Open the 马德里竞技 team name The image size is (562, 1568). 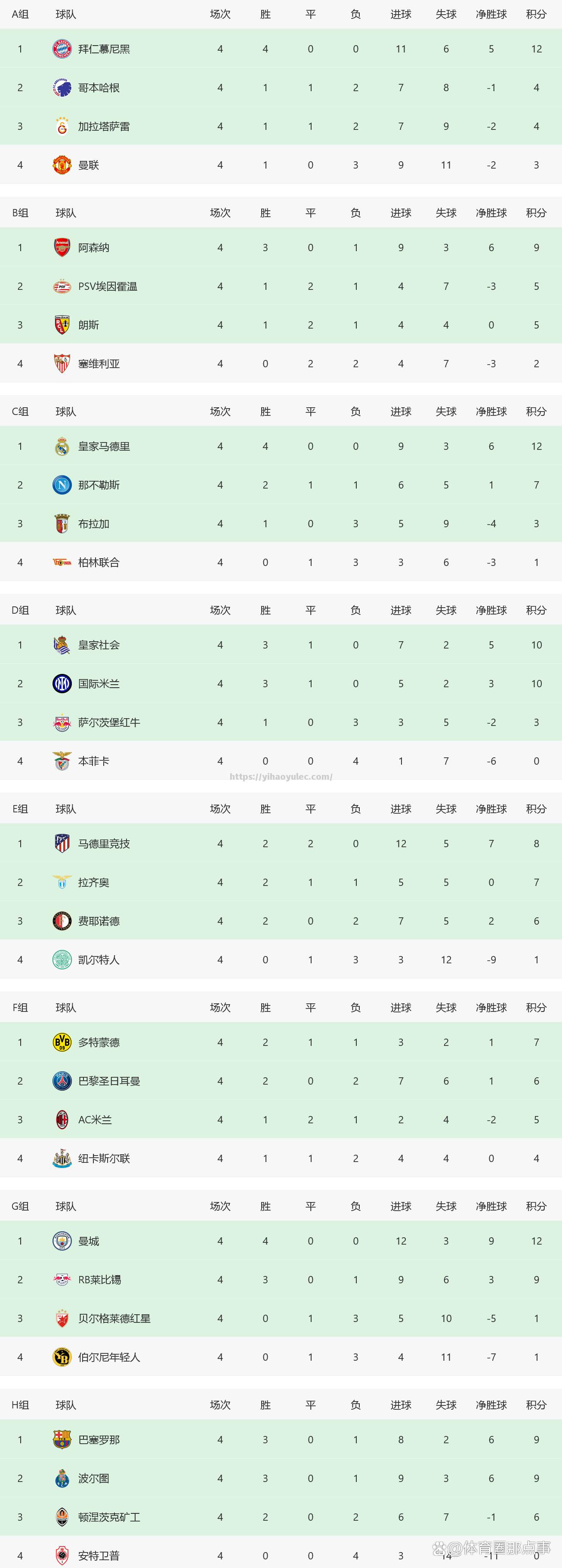coord(104,844)
